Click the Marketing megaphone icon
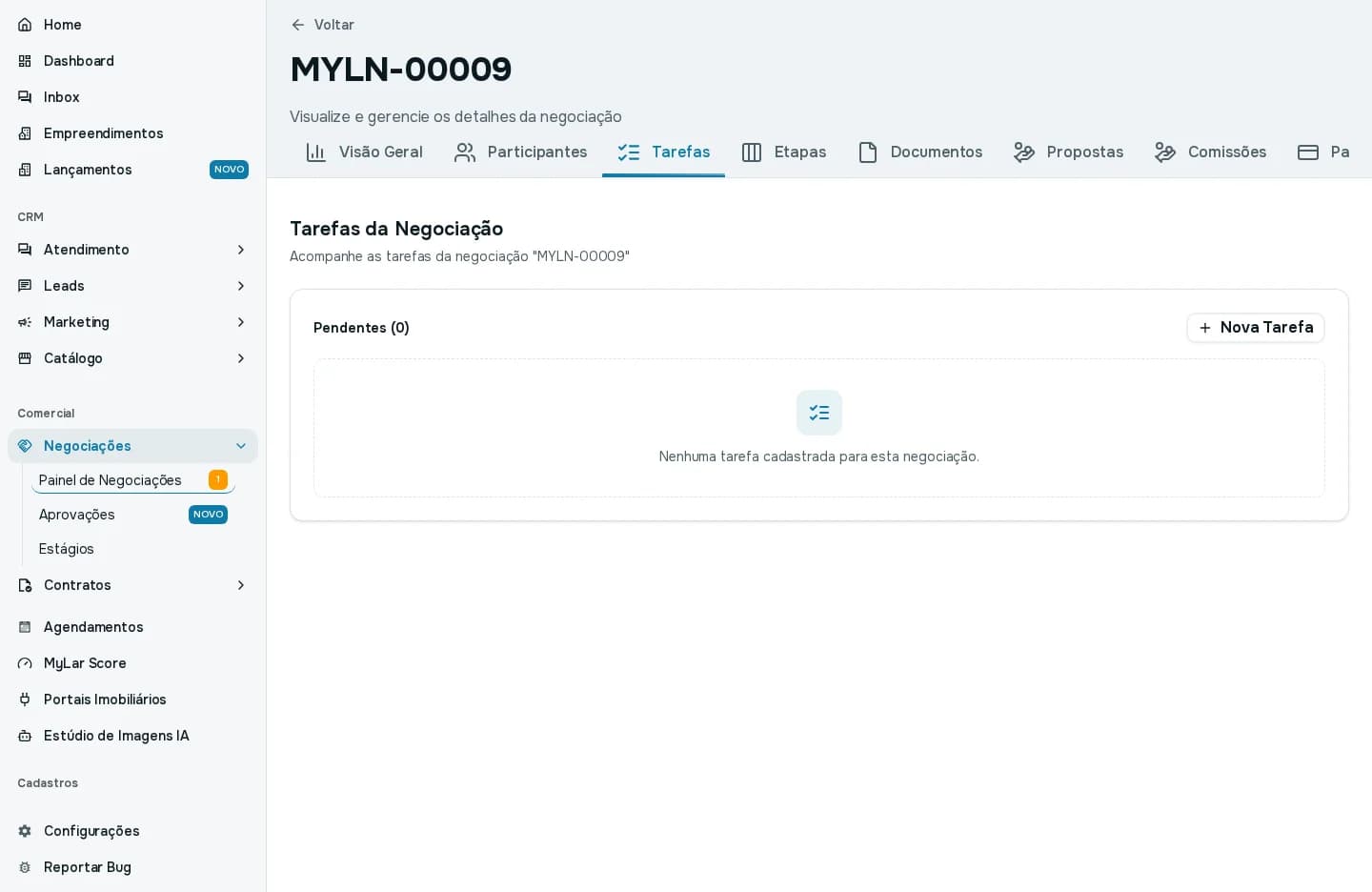 pyautogui.click(x=25, y=322)
